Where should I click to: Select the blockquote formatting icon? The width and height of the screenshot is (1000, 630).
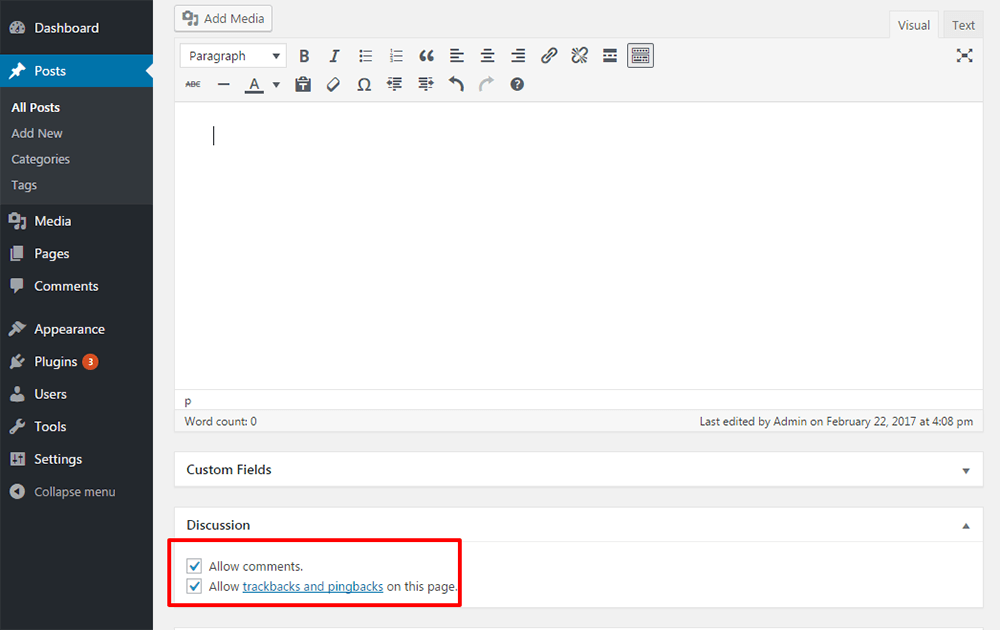pyautogui.click(x=426, y=55)
